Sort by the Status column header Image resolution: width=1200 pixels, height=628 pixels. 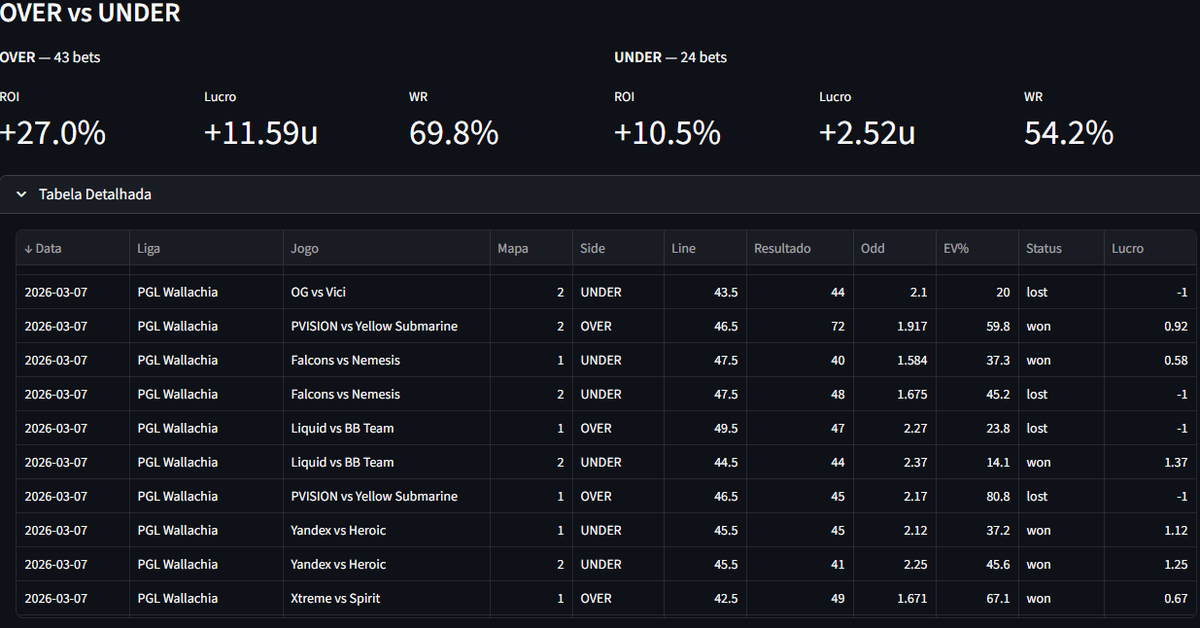(1062, 248)
